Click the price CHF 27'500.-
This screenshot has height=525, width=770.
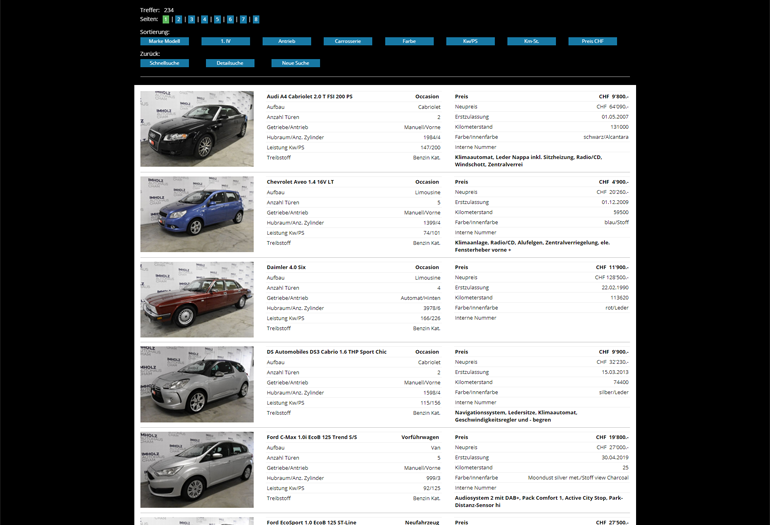(612, 522)
